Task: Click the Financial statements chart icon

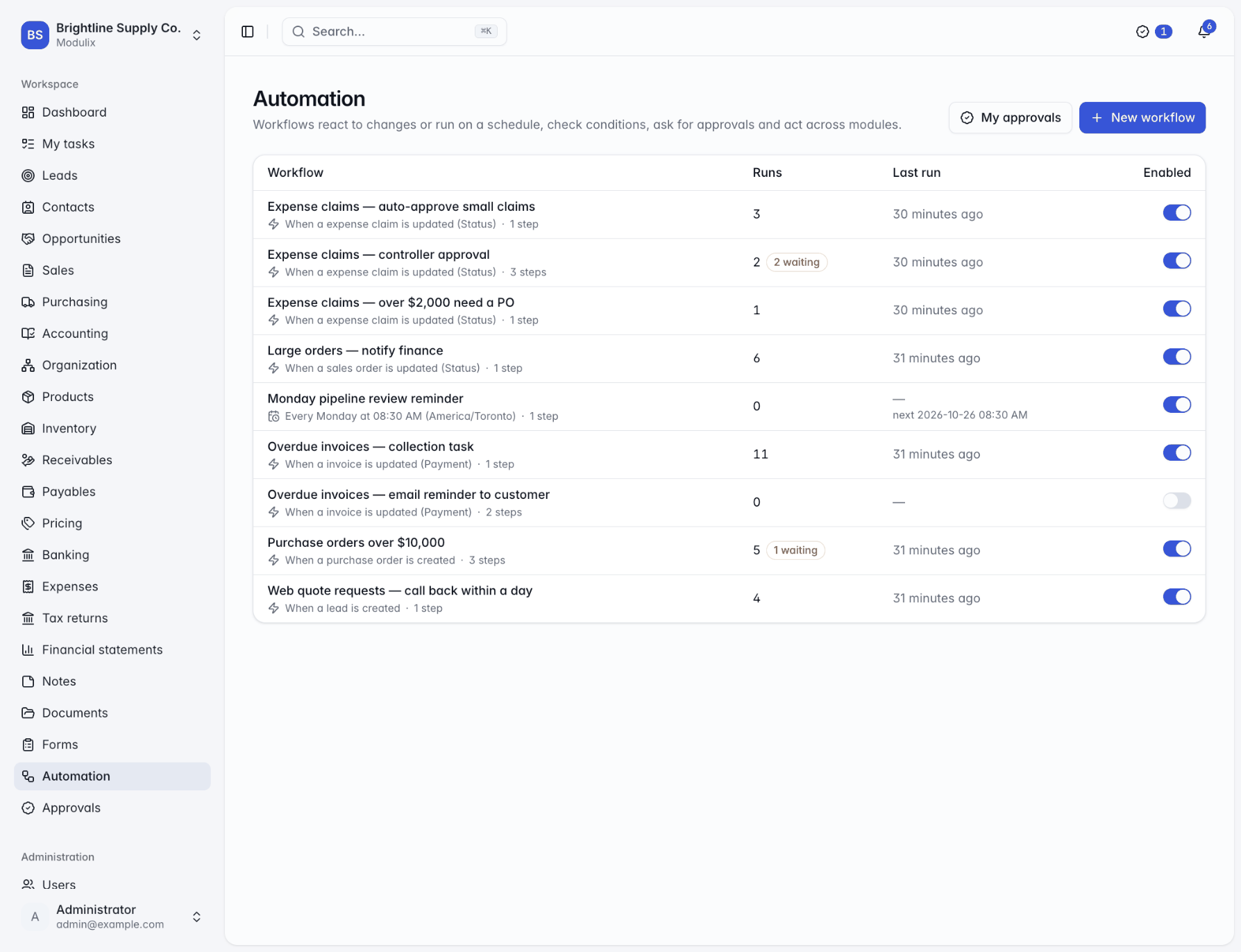Action: [x=28, y=649]
